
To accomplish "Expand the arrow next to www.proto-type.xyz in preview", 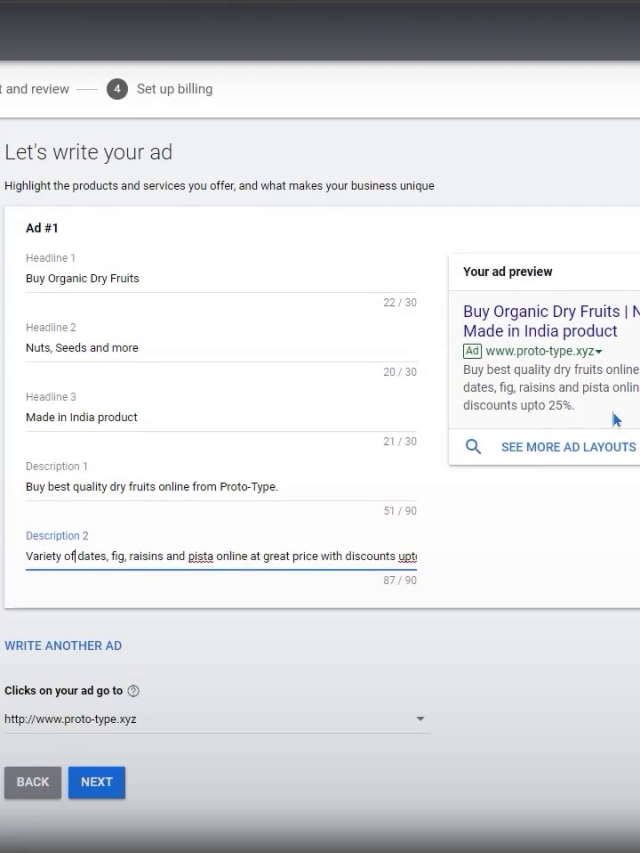I will tap(599, 352).
